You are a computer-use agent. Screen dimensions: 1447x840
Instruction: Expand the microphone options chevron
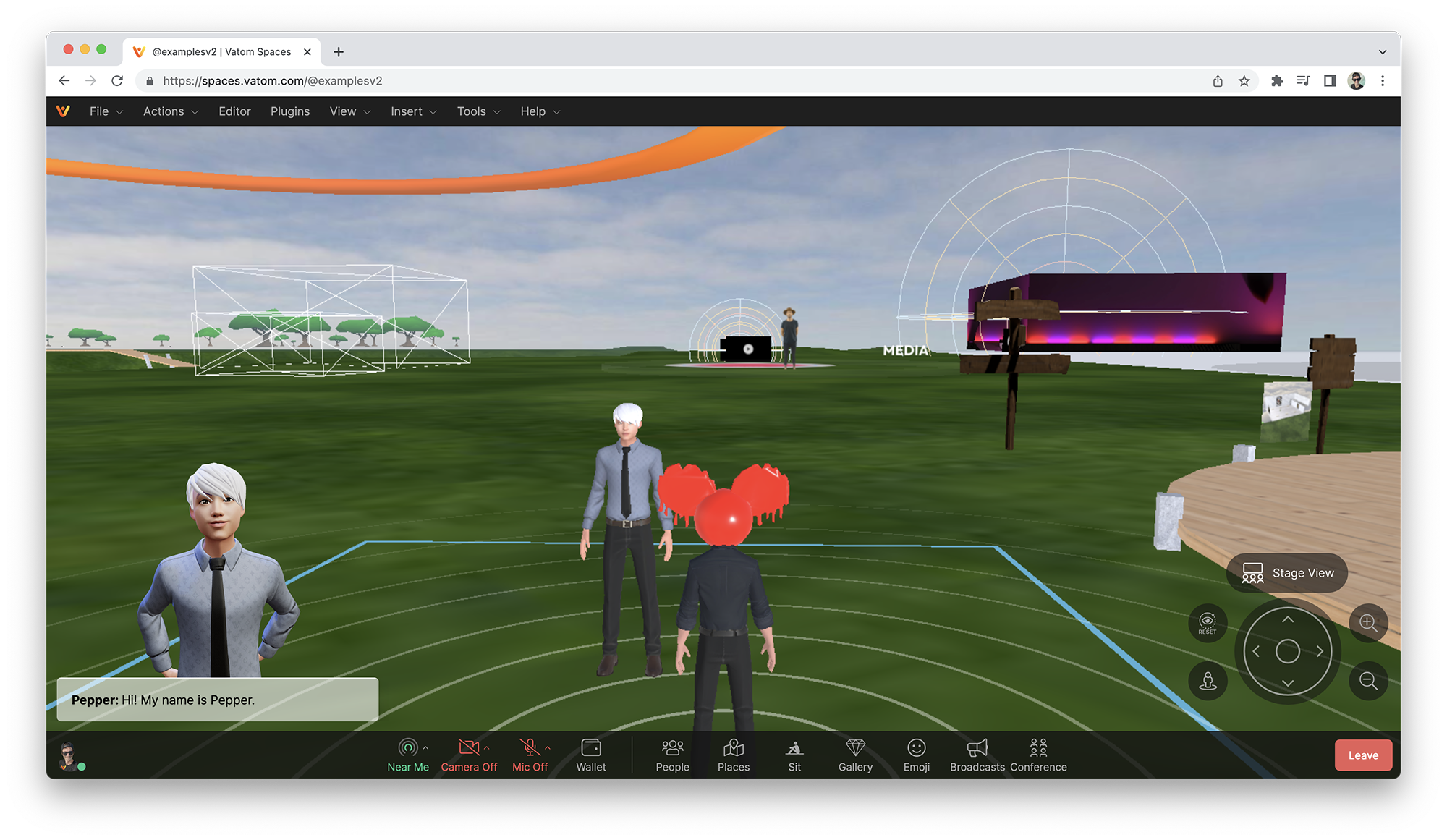[548, 748]
